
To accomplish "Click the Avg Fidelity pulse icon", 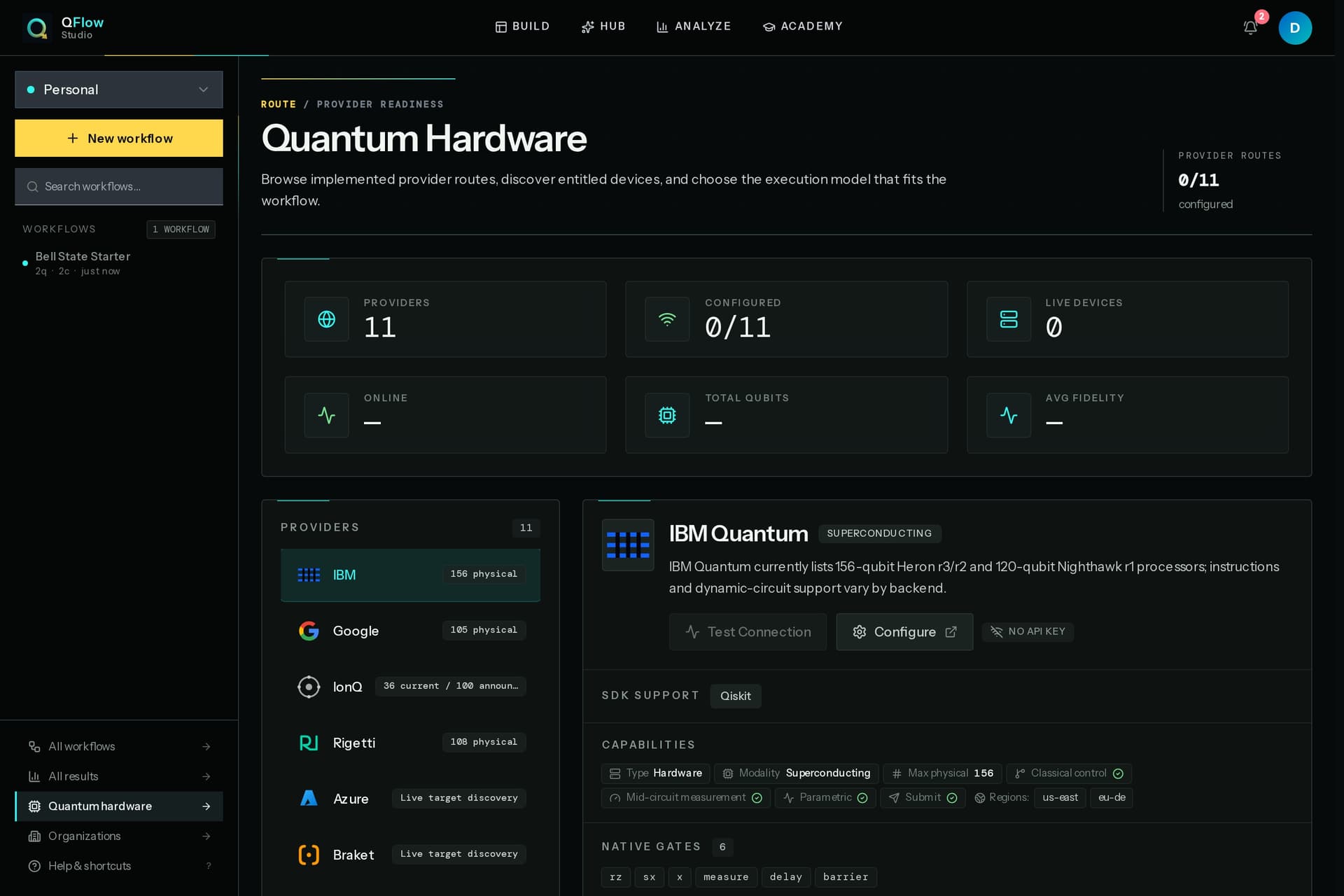I will point(1009,415).
